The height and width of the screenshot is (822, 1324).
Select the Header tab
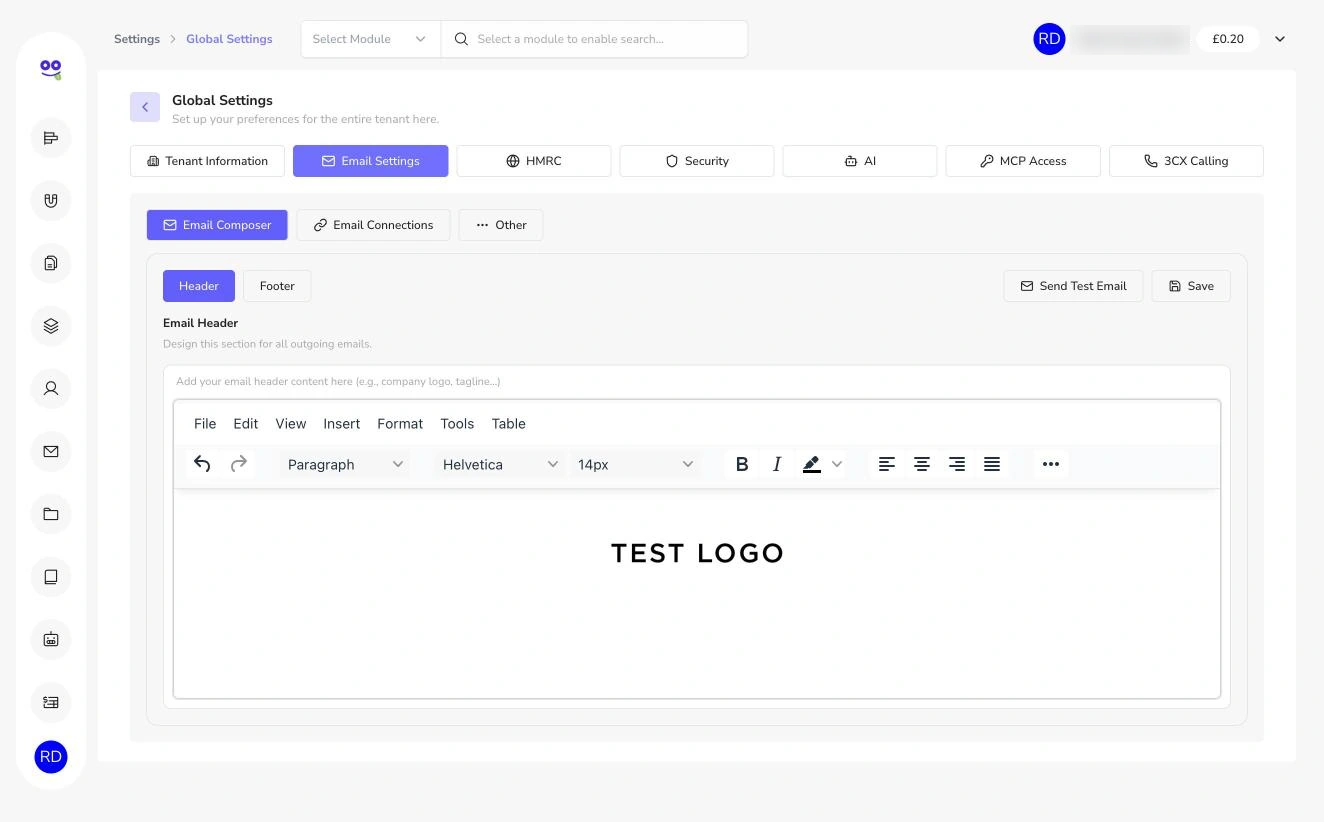pos(199,286)
